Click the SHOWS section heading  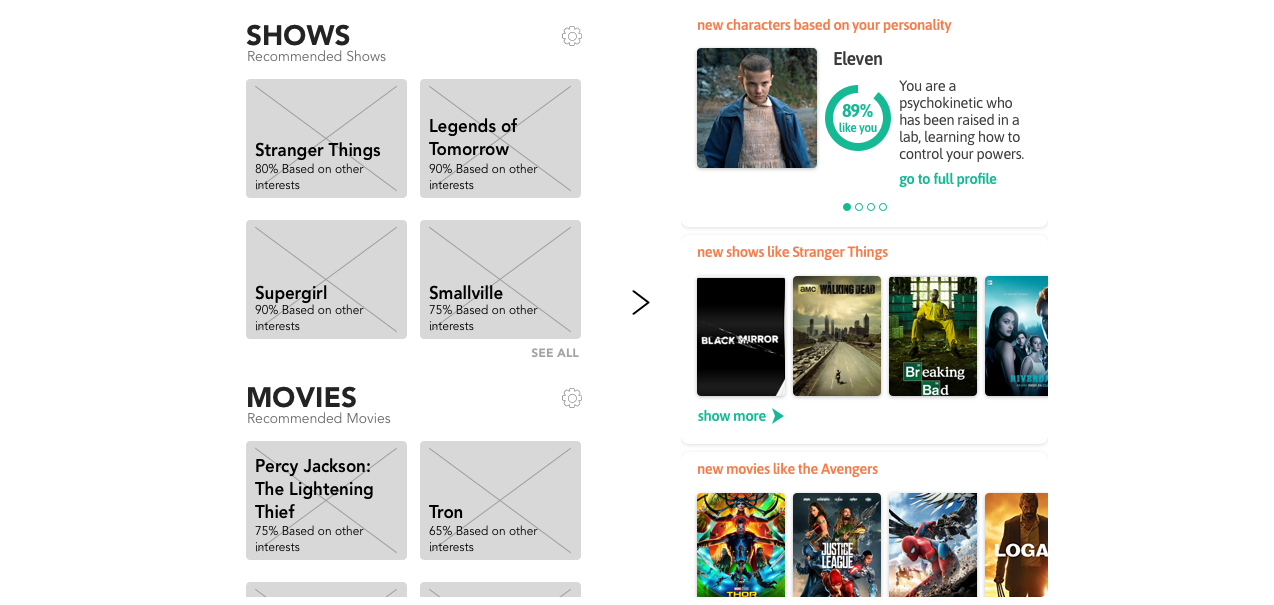(x=298, y=36)
